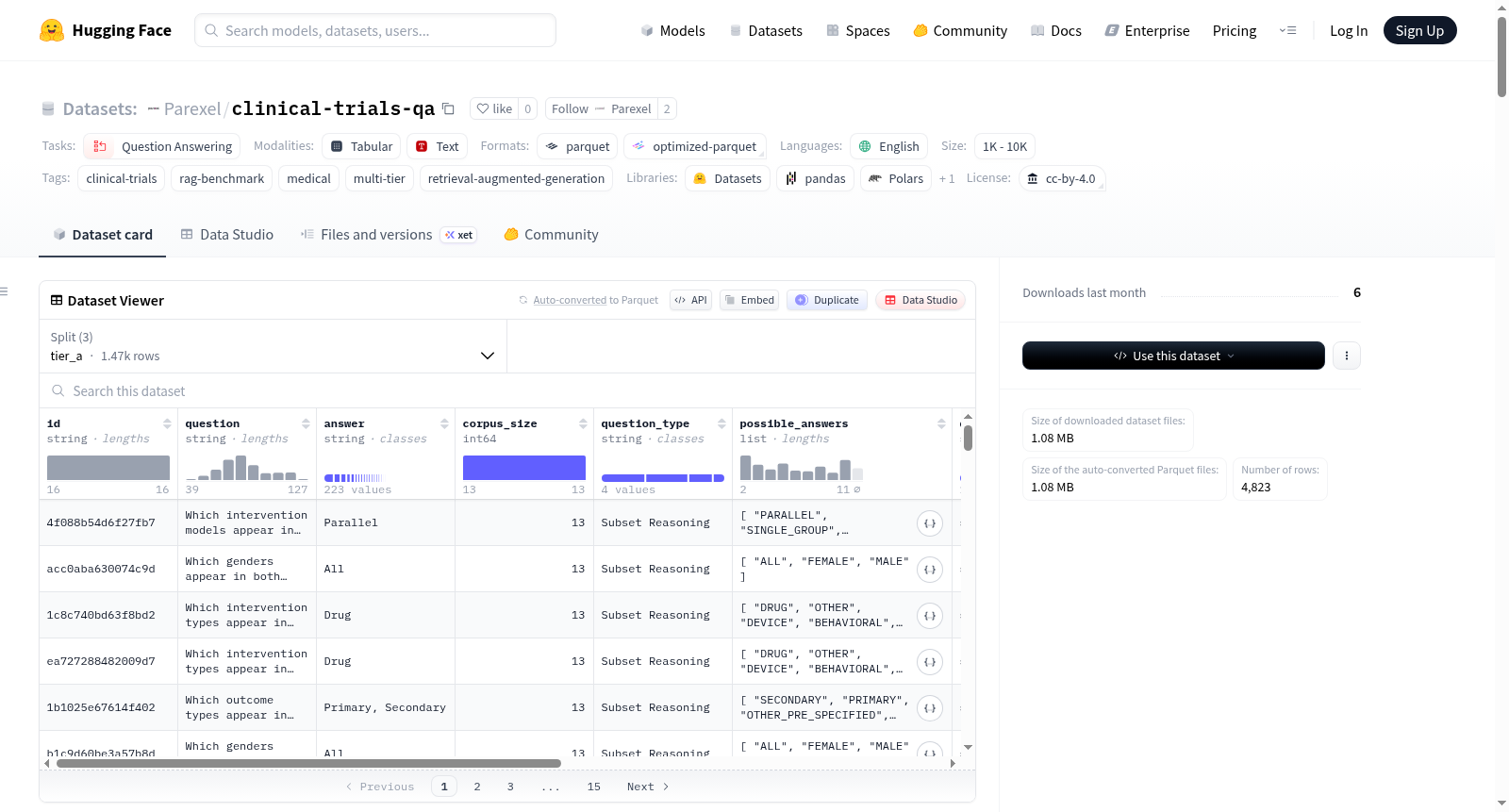Open the three-dot options next to Use this dataset
Screen dimensions: 1509x812
pos(1347,356)
